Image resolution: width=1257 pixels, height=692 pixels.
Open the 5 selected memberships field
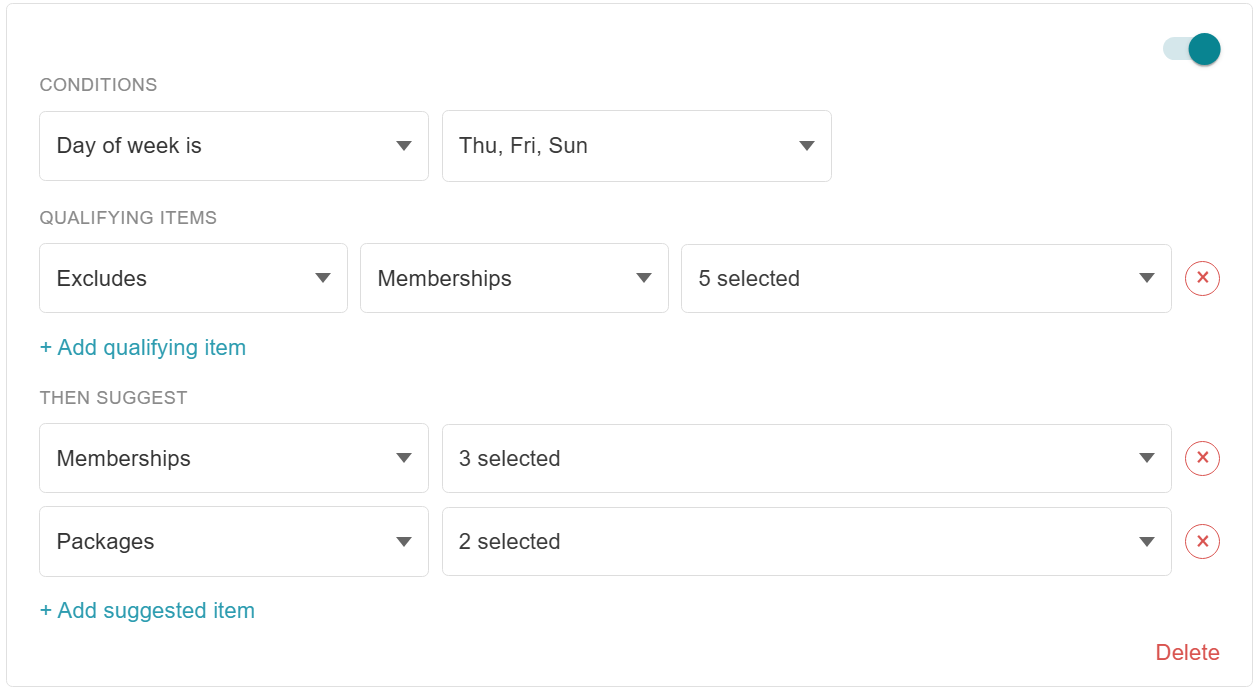[926, 278]
